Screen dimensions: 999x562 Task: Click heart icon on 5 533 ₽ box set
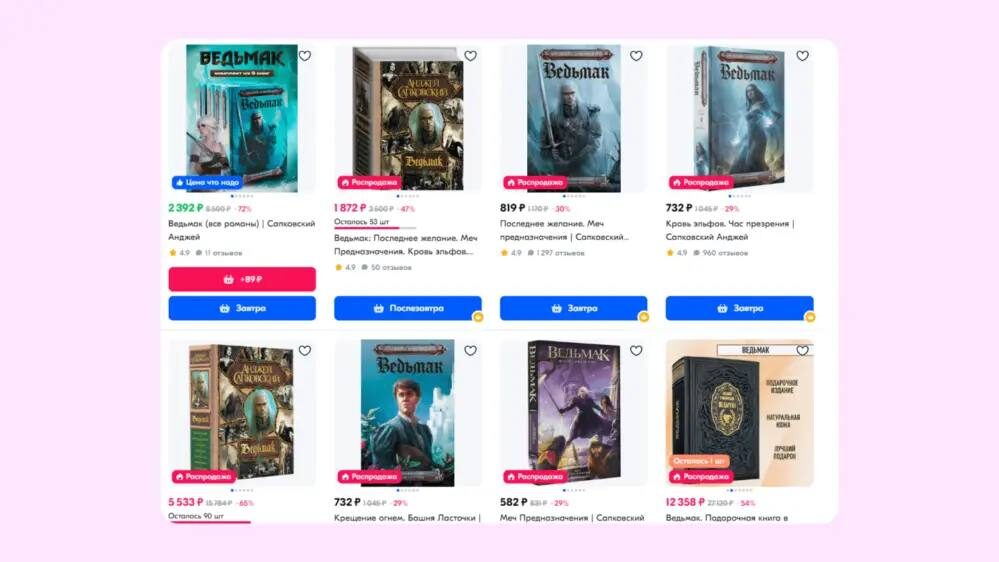click(305, 350)
